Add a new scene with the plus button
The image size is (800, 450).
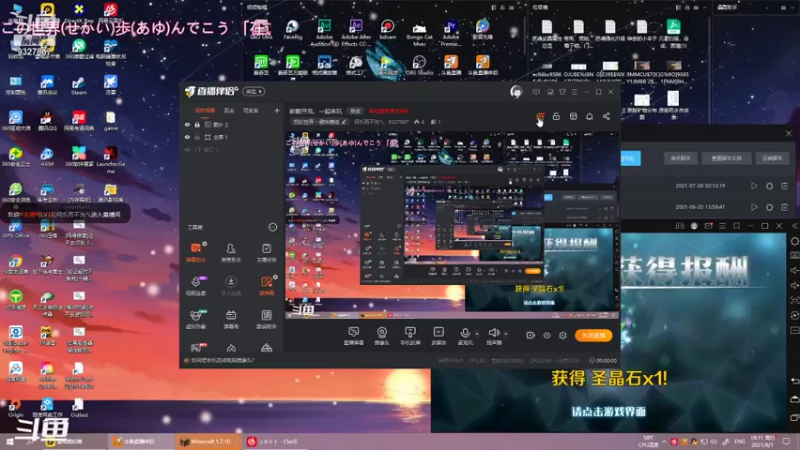[x=277, y=110]
